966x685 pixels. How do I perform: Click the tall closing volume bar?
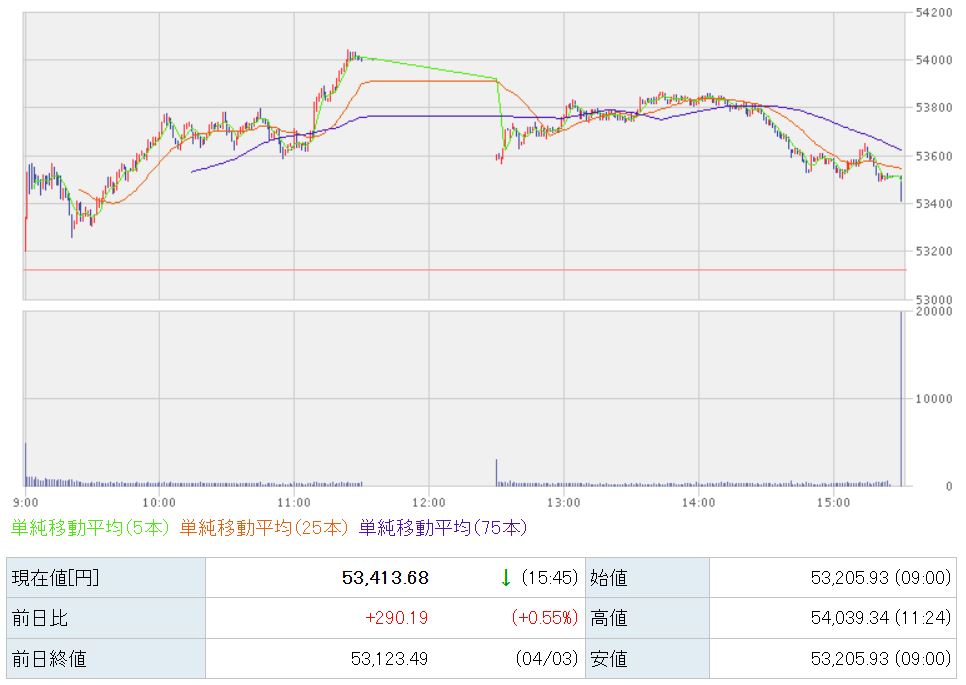coord(902,400)
